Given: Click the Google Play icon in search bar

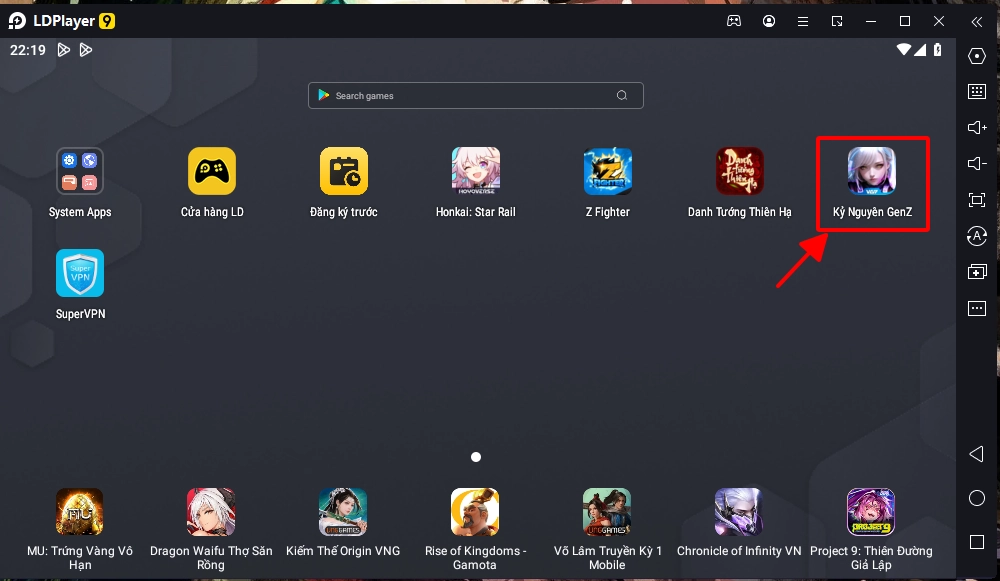Looking at the screenshot, I should click(324, 95).
